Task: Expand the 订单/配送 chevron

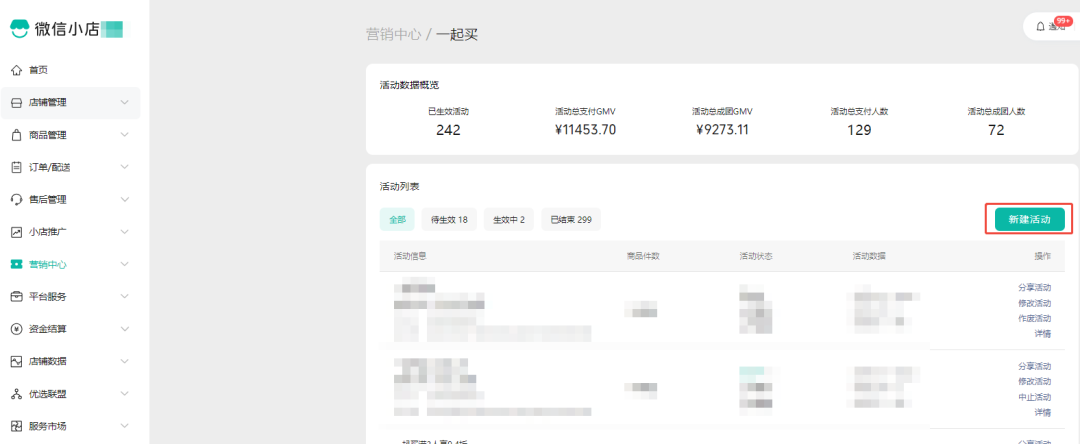Action: [125, 167]
